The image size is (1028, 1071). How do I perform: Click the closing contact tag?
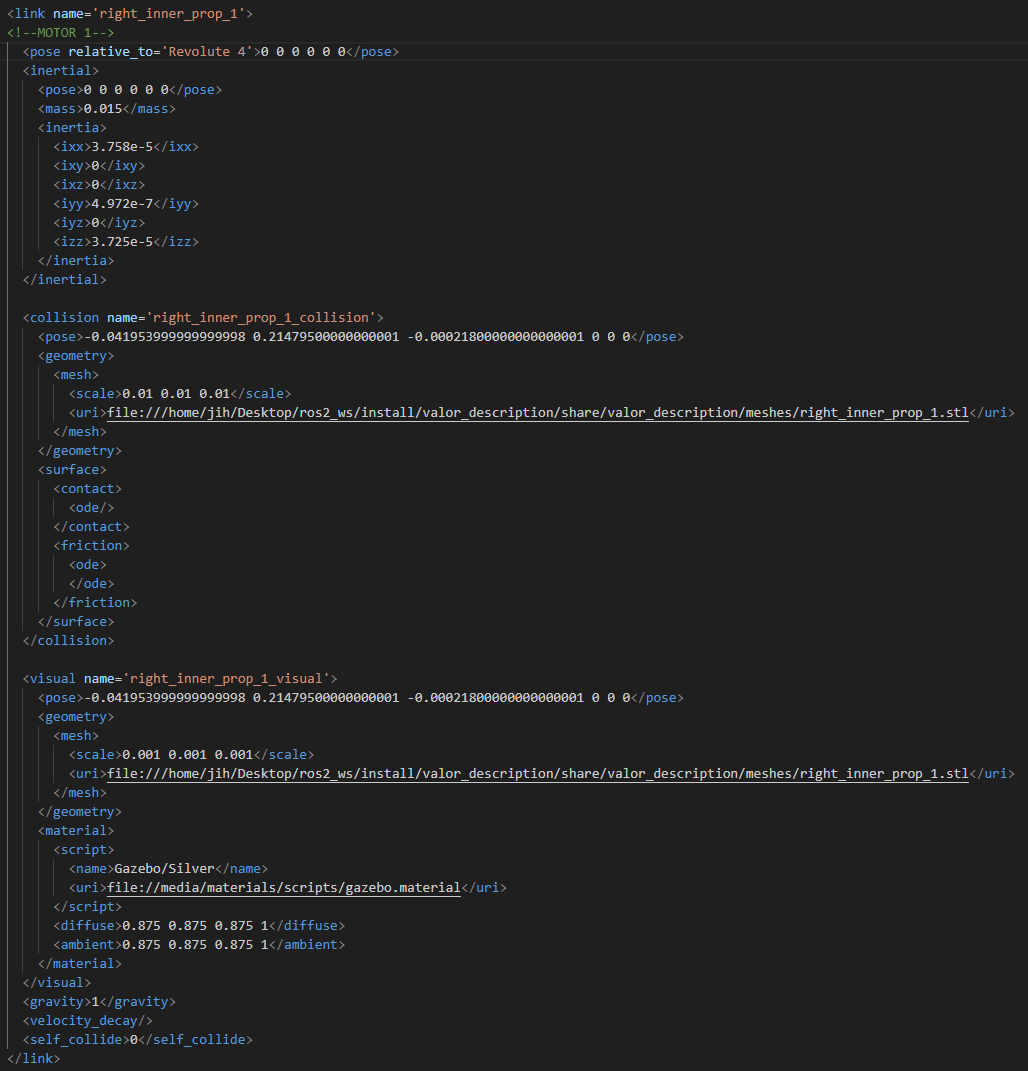(x=92, y=527)
